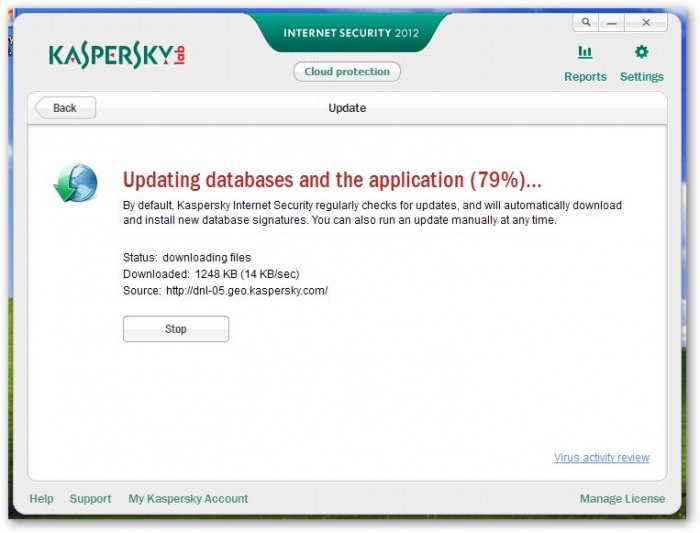Click the Kaspersky Lab logo
Screen dimensions: 700x533
pos(117,55)
